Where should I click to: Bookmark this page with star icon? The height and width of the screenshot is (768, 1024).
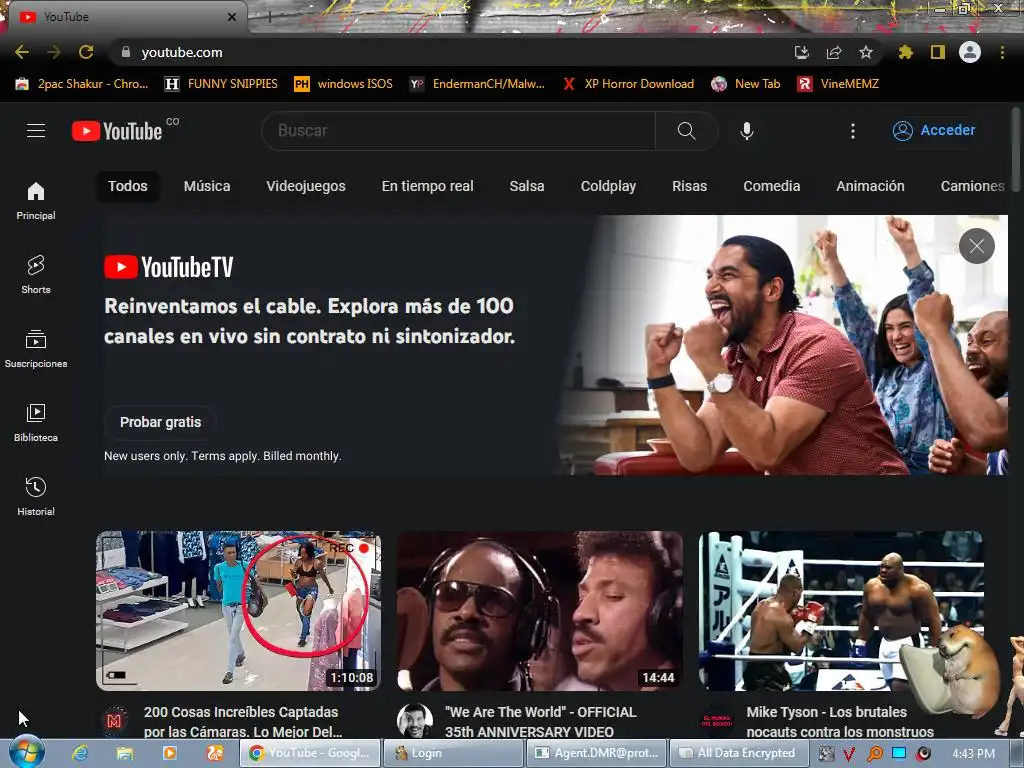tap(866, 52)
